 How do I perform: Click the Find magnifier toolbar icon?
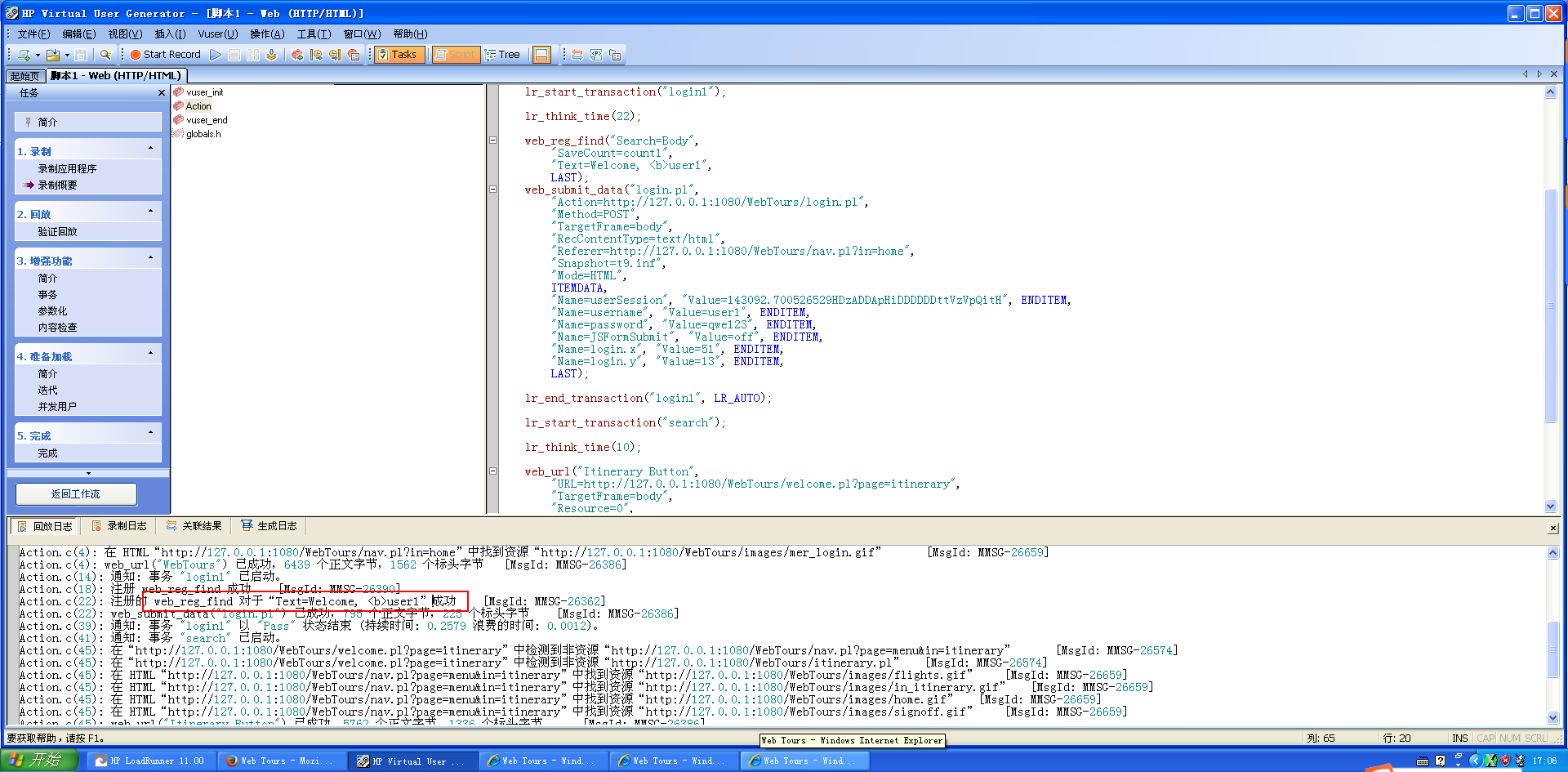tap(105, 55)
